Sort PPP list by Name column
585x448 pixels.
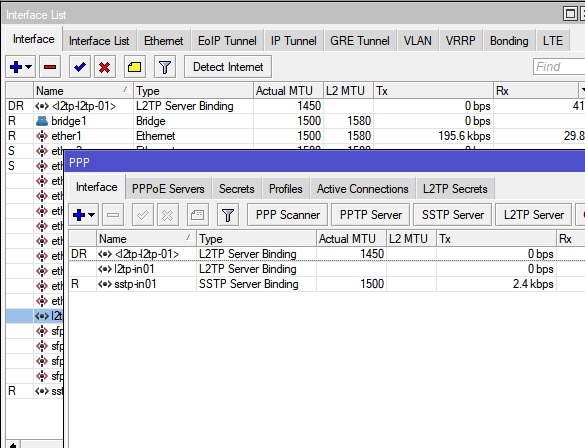pyautogui.click(x=146, y=239)
